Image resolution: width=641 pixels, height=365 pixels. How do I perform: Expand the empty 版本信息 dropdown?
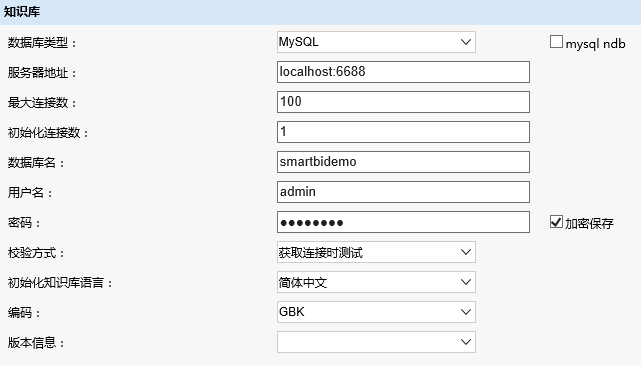(376, 342)
